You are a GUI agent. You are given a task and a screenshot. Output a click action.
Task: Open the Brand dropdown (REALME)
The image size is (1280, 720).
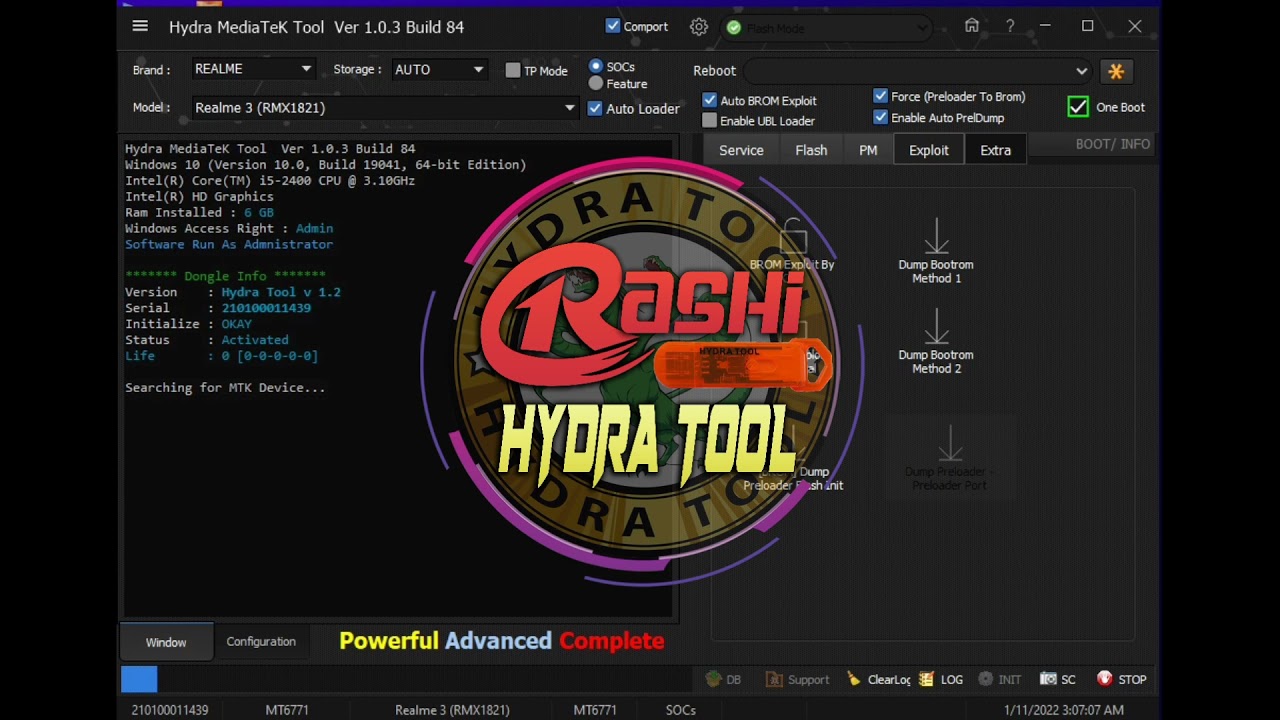tap(253, 69)
